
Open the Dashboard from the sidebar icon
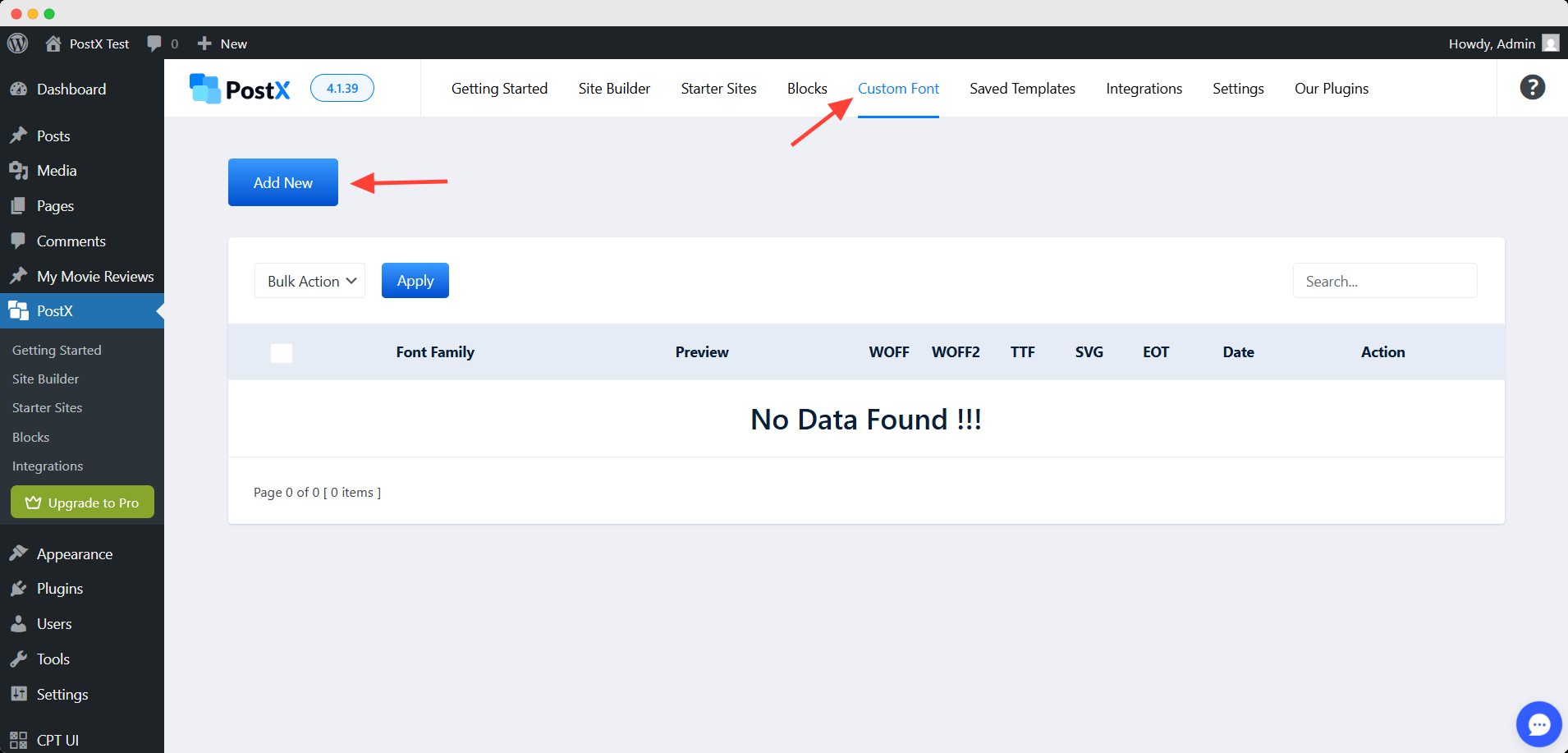coord(18,89)
